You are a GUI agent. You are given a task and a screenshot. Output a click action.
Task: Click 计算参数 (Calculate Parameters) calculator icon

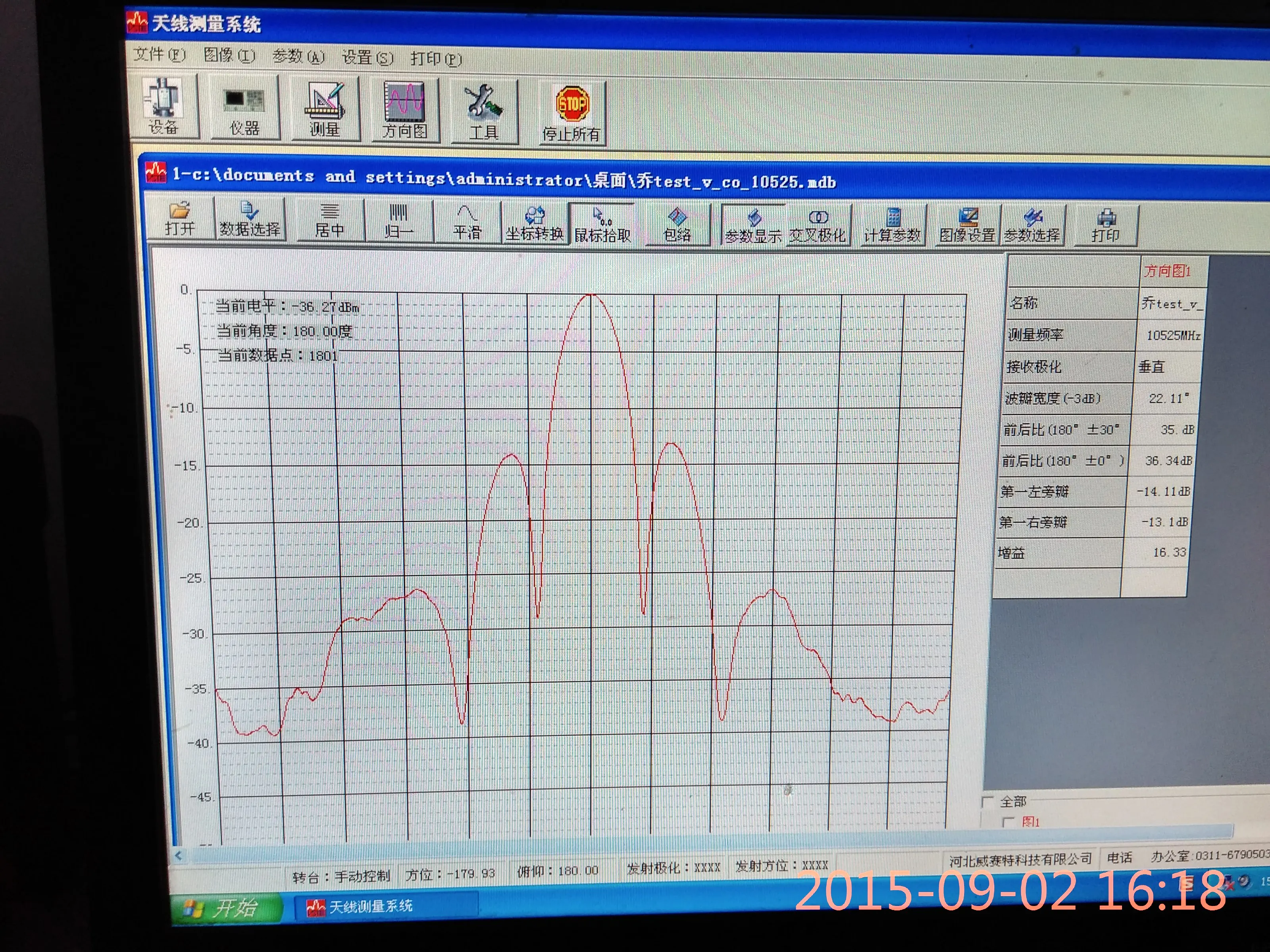[x=893, y=226]
